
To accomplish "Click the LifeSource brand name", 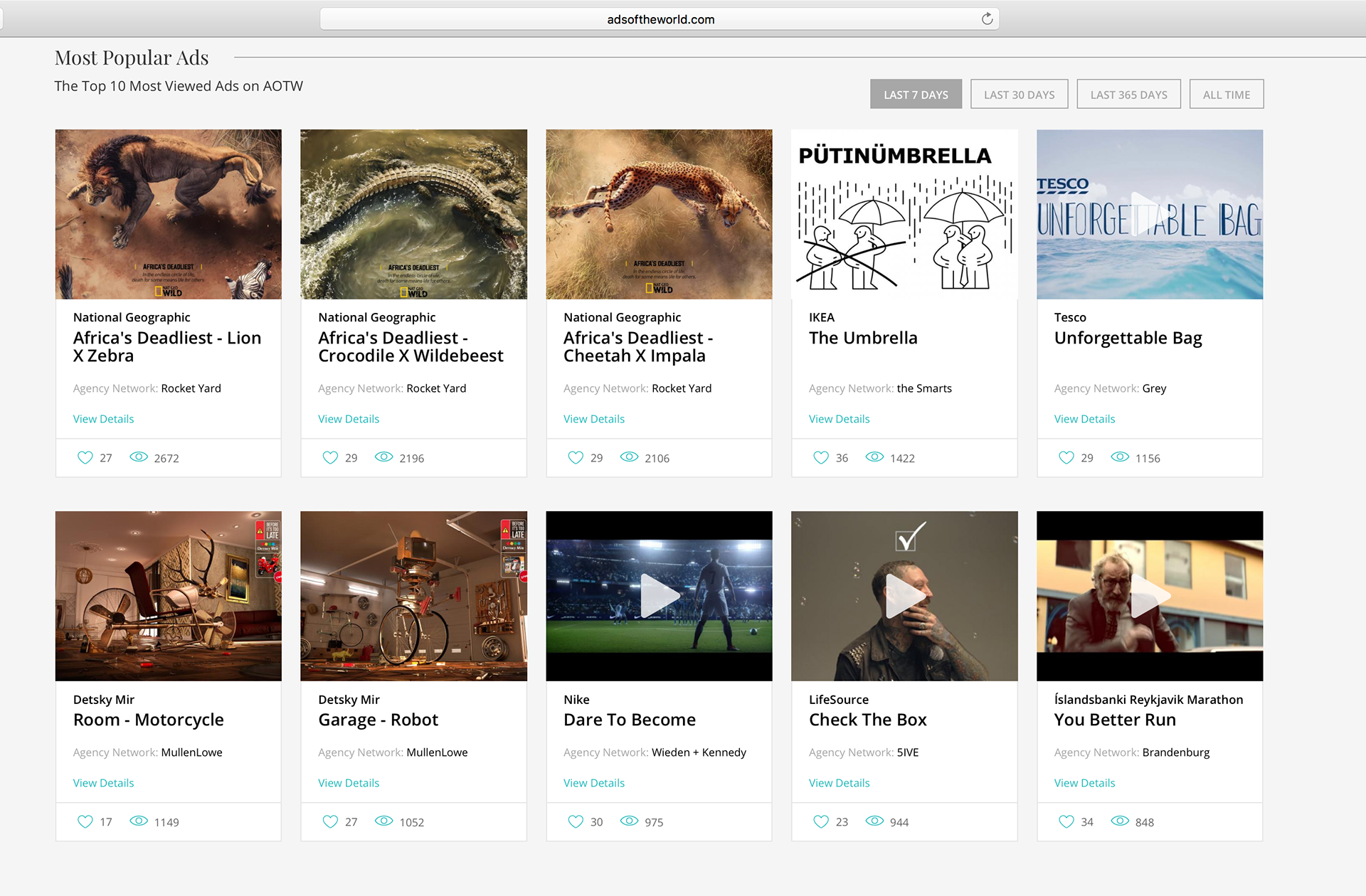I will click(x=839, y=699).
